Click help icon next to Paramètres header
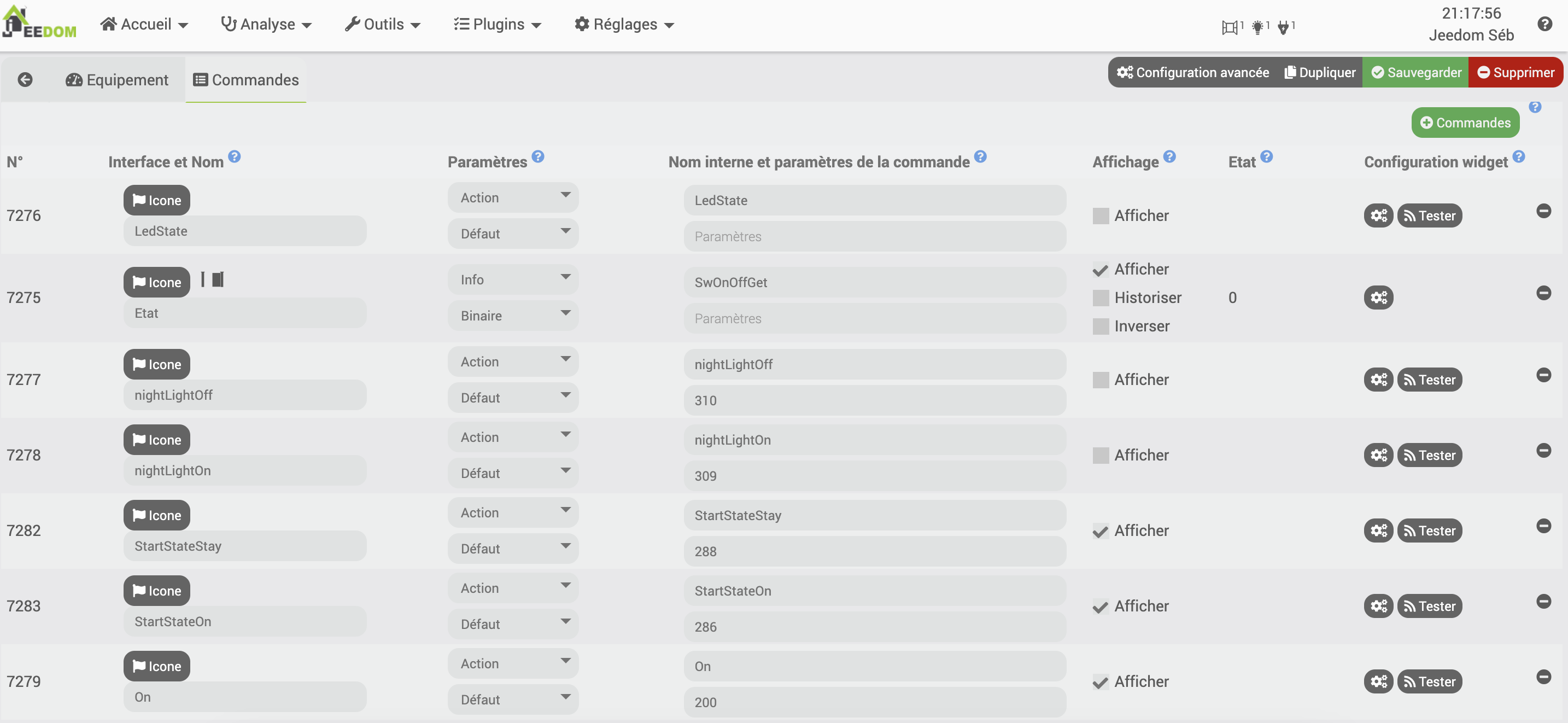 tap(537, 156)
